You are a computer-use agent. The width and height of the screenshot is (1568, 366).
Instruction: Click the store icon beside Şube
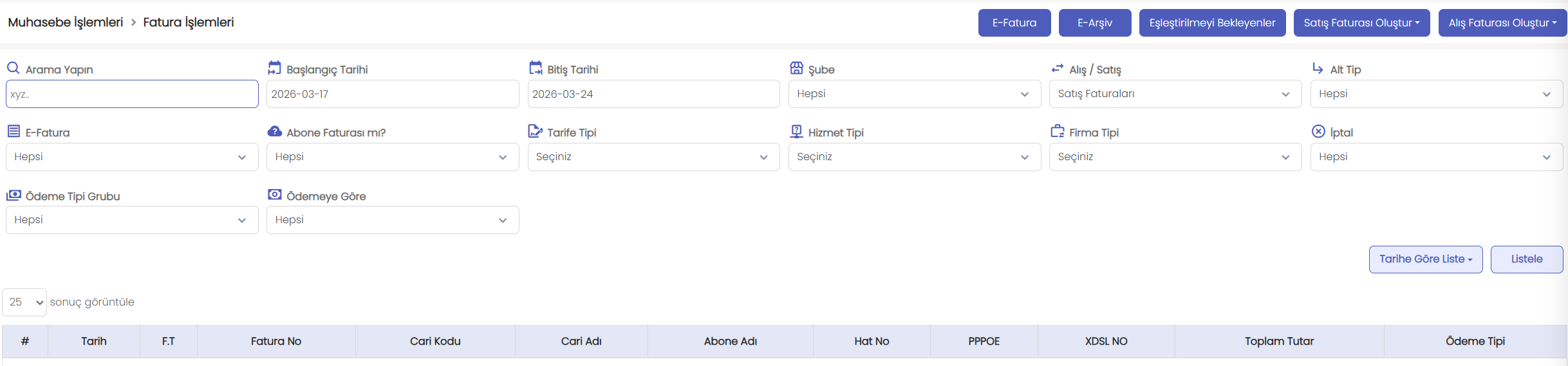tap(796, 68)
